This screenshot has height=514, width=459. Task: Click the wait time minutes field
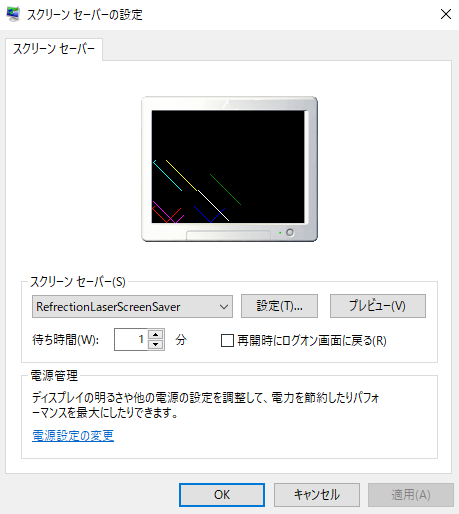[x=131, y=340]
